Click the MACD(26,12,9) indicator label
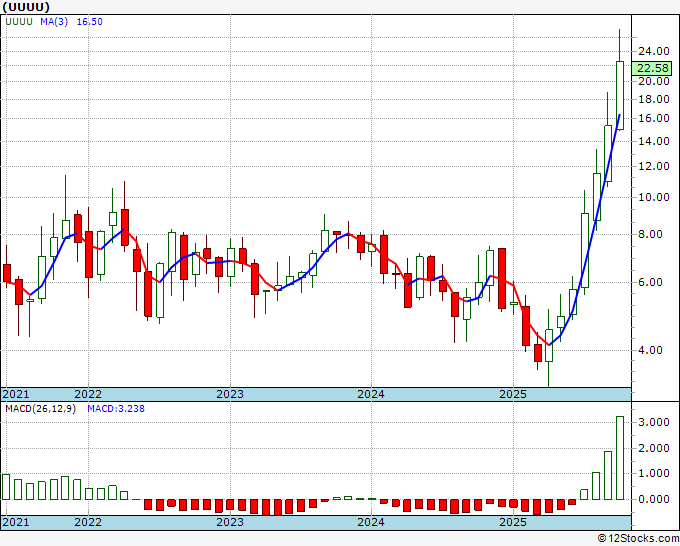Screen dimensions: 680x546 [40, 409]
